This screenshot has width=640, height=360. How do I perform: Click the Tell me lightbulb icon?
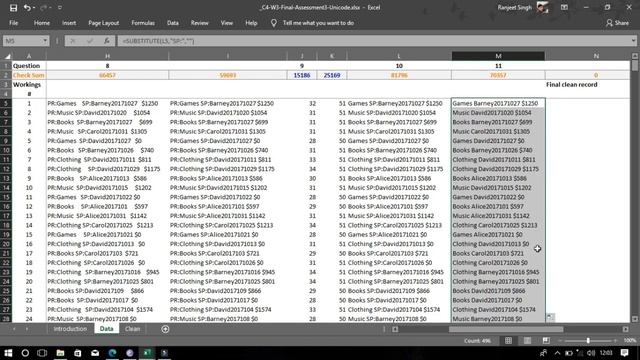[x=273, y=23]
